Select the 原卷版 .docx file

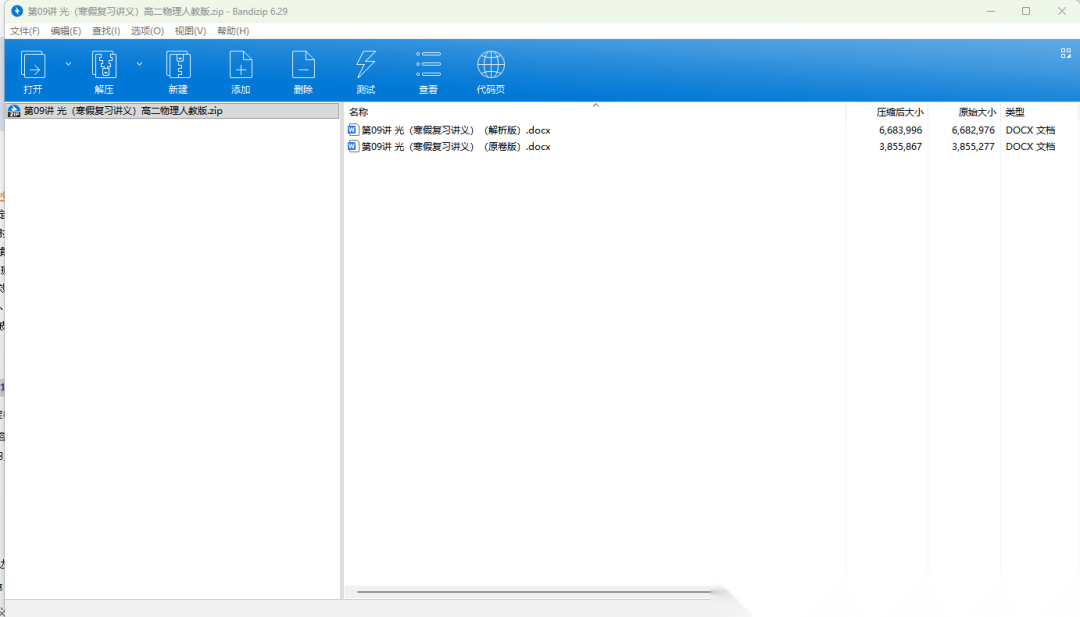(x=455, y=147)
